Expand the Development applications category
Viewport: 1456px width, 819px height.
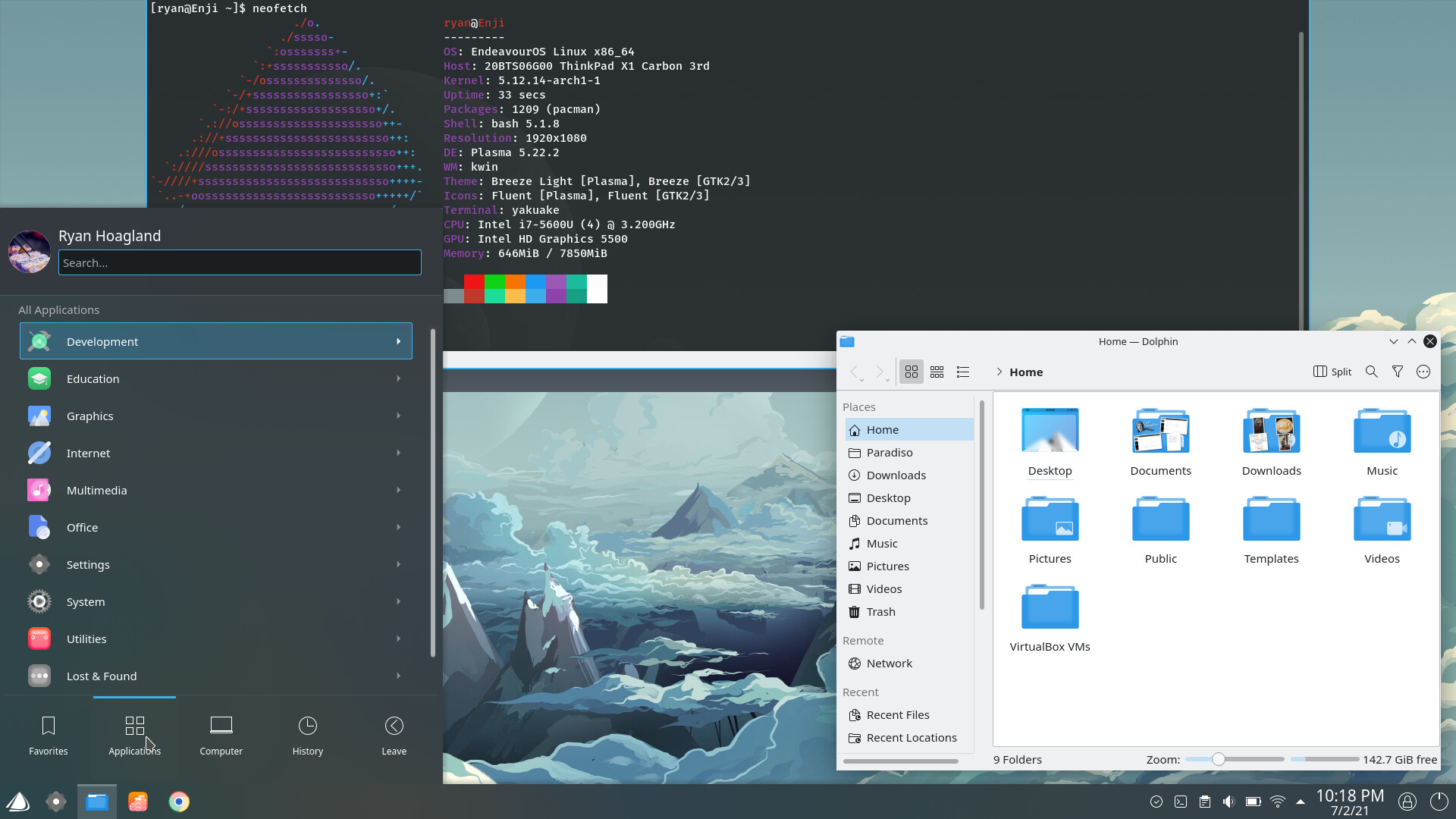pos(215,341)
